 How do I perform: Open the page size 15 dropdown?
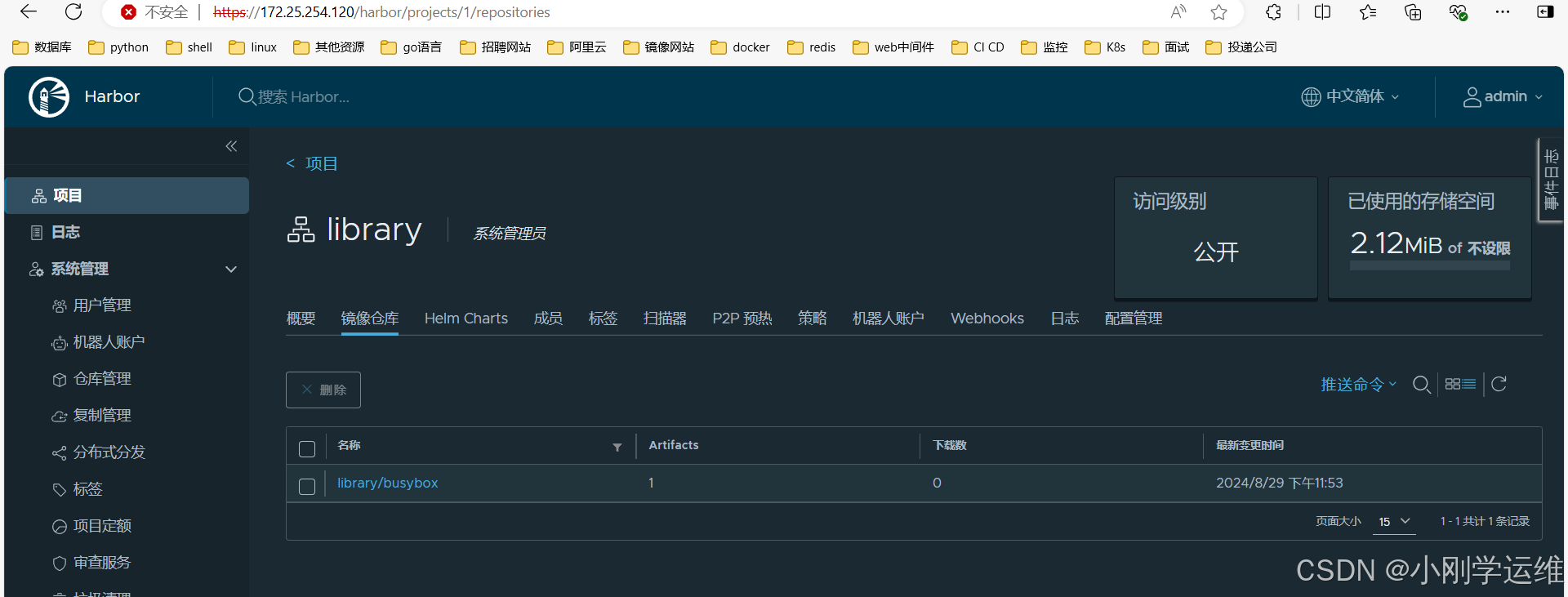[x=1394, y=521]
